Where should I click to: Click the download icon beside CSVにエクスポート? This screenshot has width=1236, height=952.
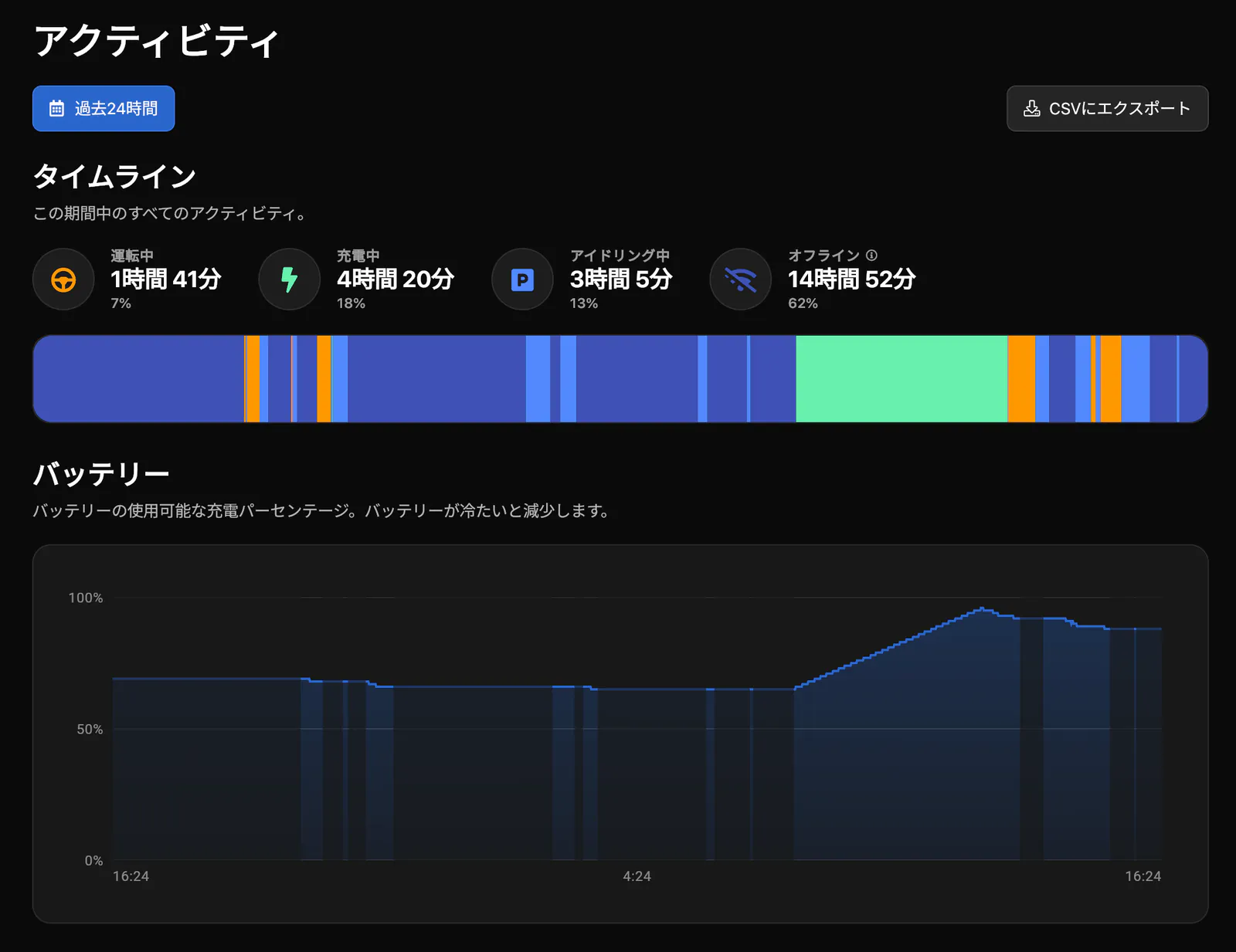tap(1031, 109)
